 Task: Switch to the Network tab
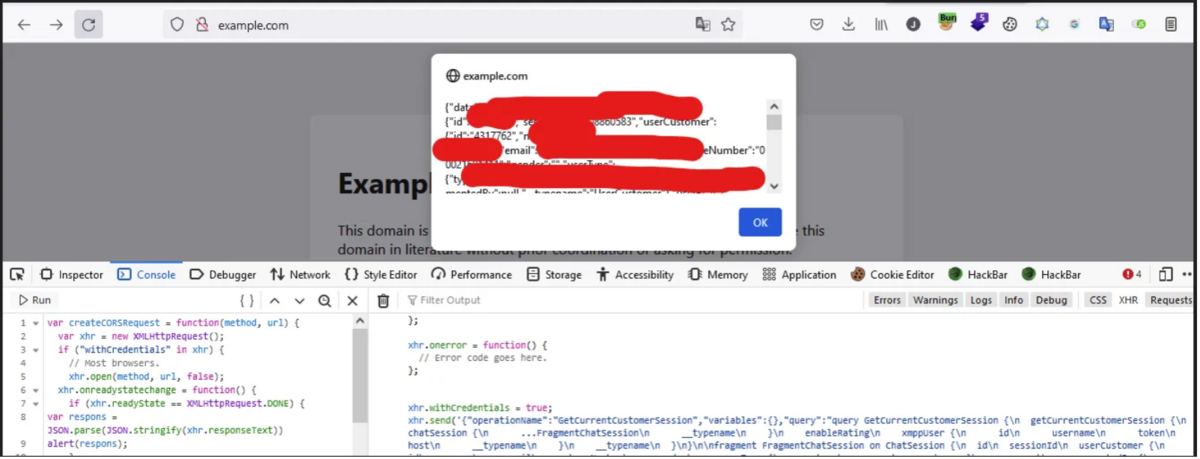click(300, 275)
